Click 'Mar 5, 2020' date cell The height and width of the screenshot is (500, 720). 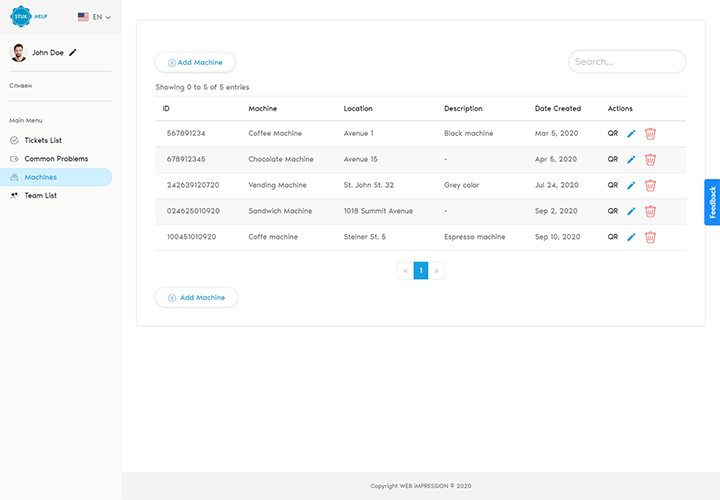click(x=557, y=133)
